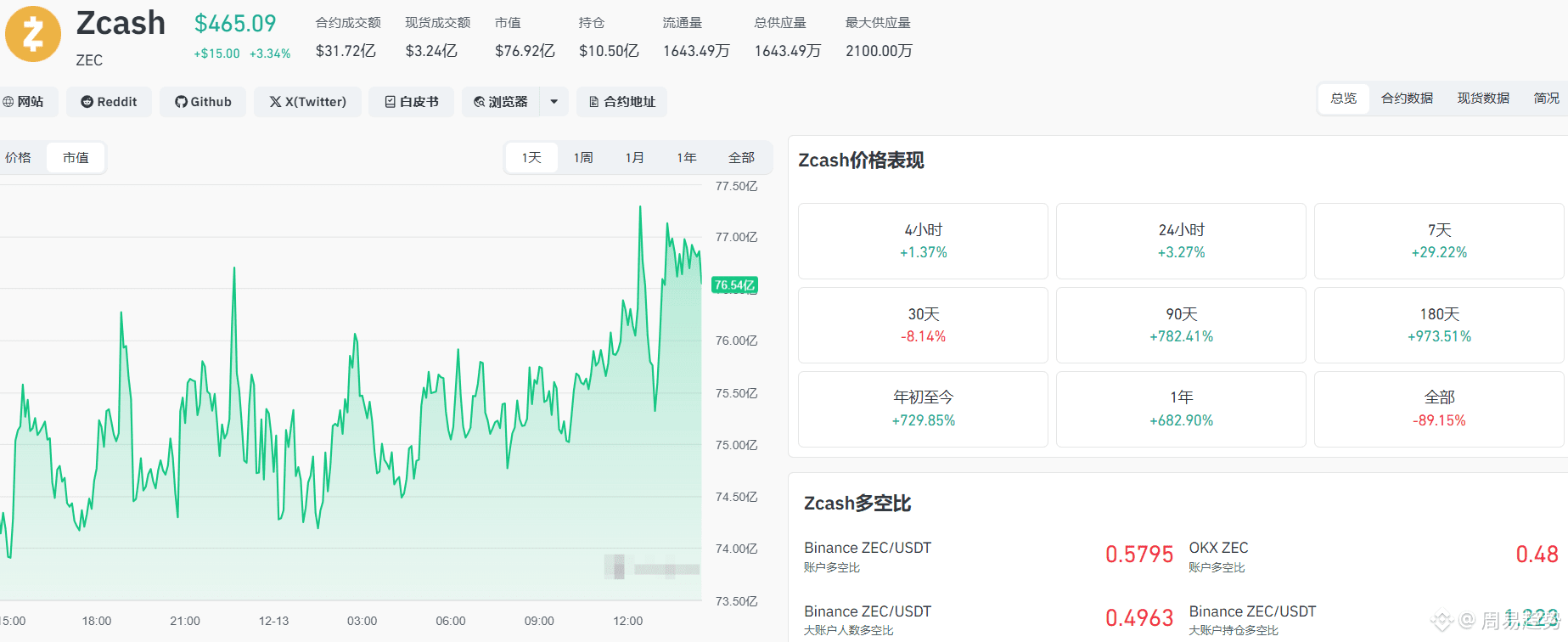Click the whitepaper document icon
Image resolution: width=1568 pixels, height=642 pixels.
391,102
